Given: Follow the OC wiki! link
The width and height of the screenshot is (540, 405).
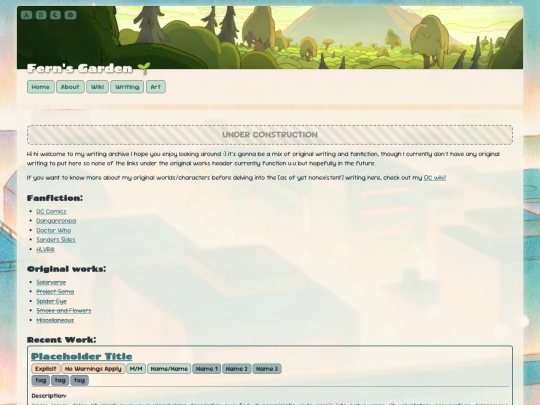Looking at the screenshot, I should [x=435, y=178].
